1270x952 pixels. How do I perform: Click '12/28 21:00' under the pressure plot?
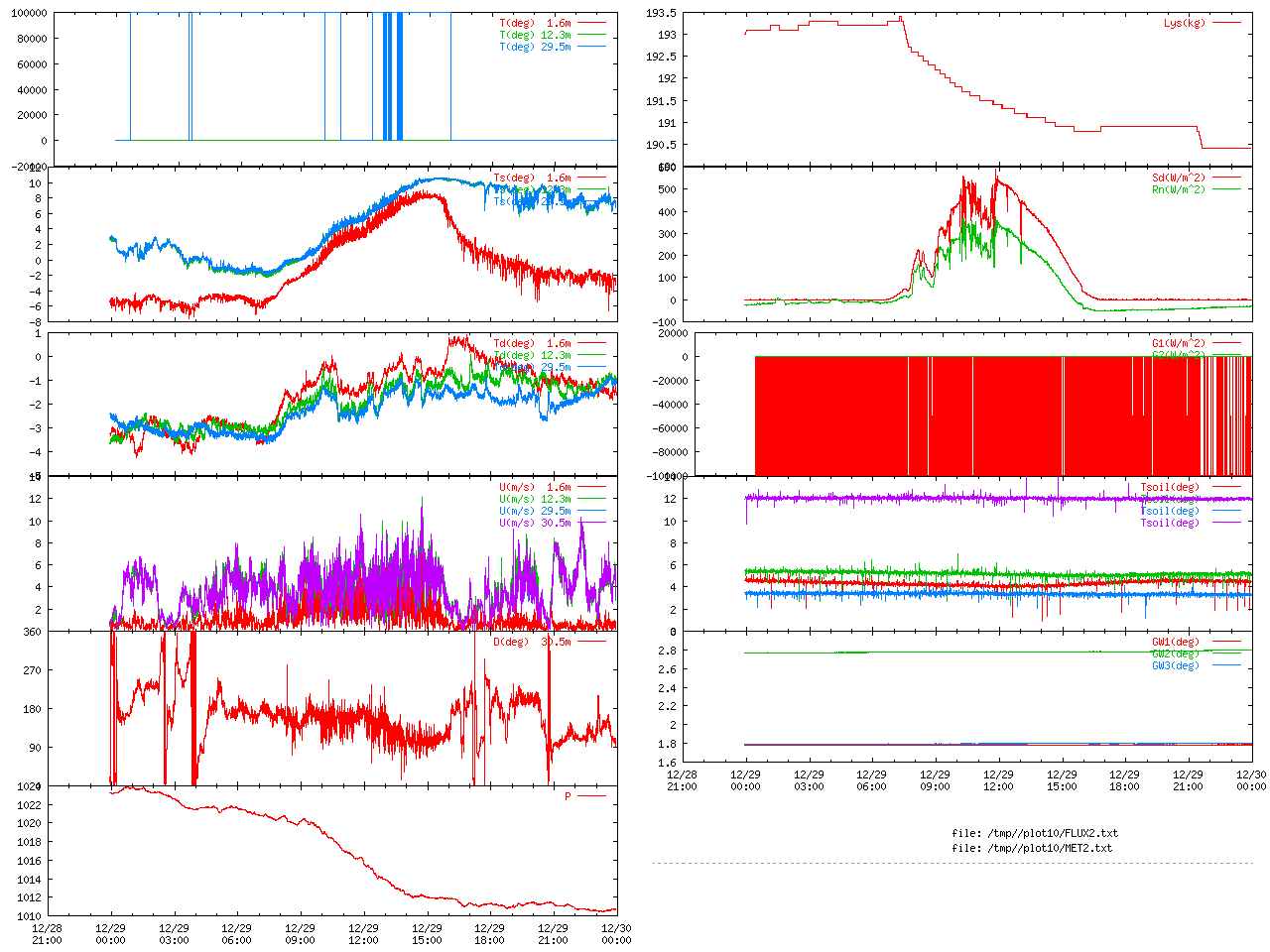pos(47,934)
